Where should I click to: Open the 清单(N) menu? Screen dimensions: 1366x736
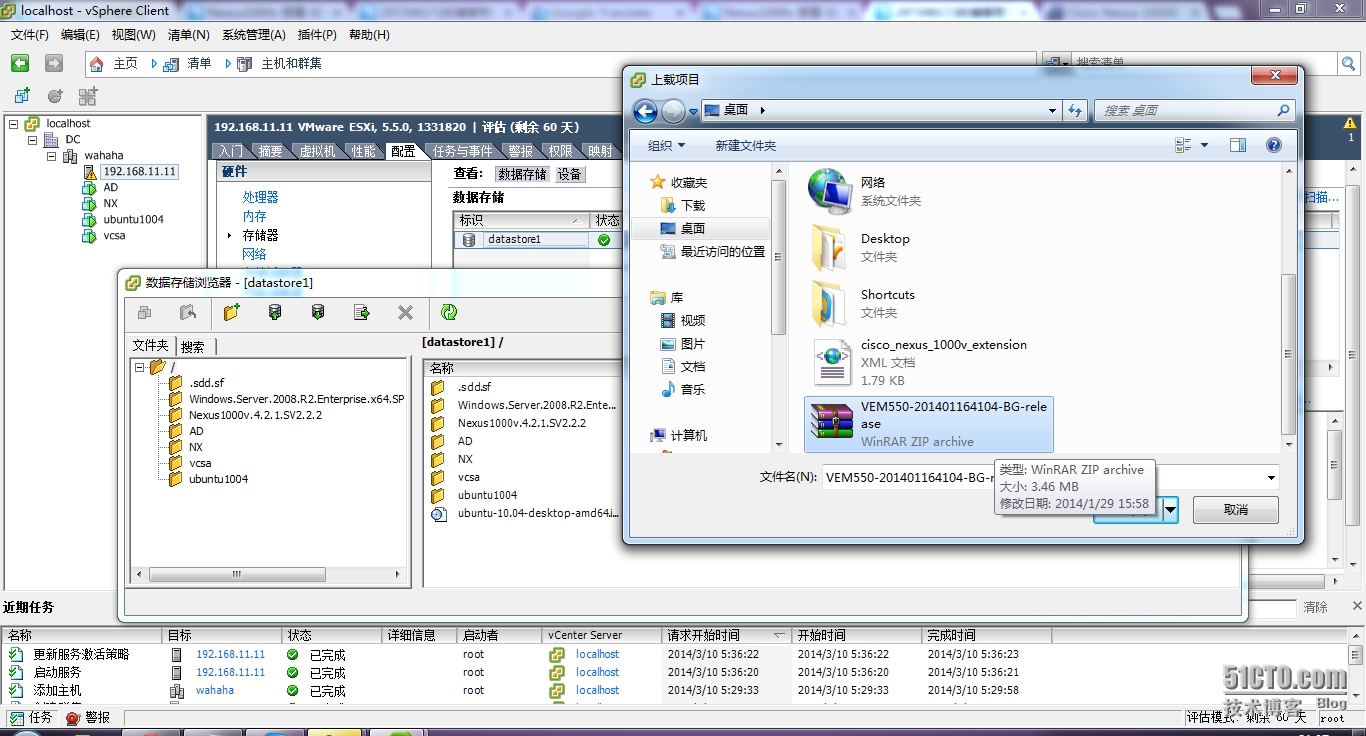(x=188, y=35)
